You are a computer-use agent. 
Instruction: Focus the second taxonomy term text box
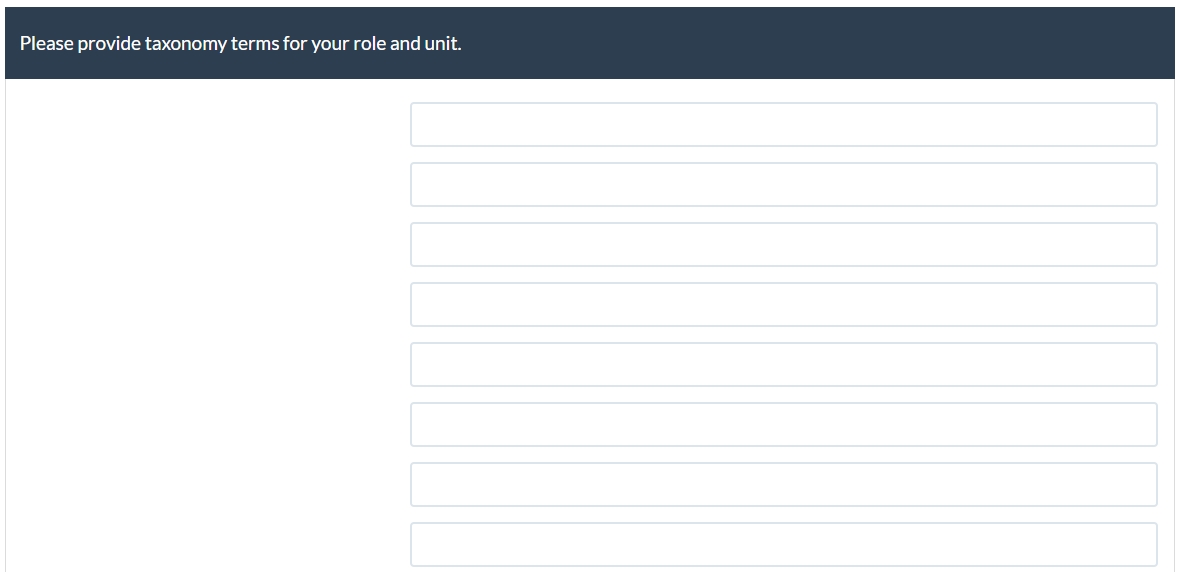[783, 184]
